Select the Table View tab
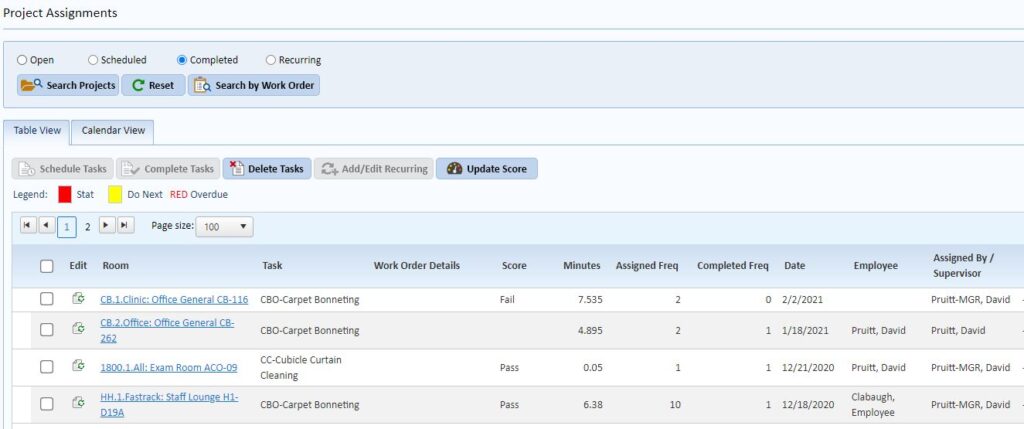Image resolution: width=1024 pixels, height=429 pixels. (x=37, y=130)
